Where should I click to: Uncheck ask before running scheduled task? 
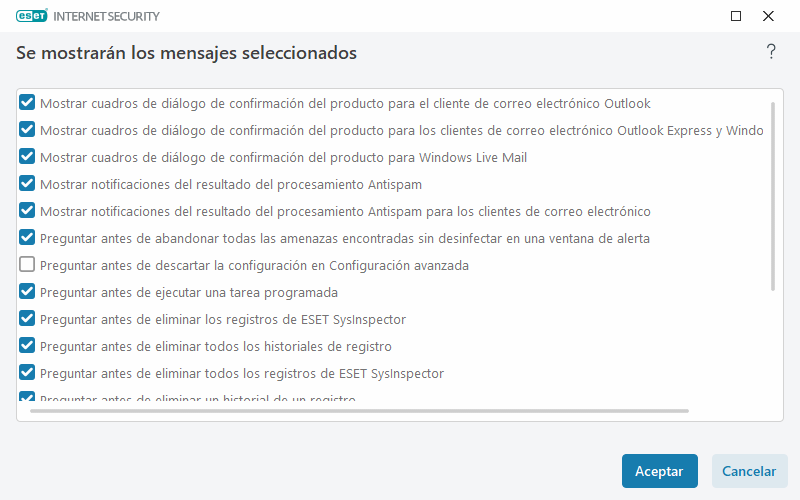coord(27,292)
